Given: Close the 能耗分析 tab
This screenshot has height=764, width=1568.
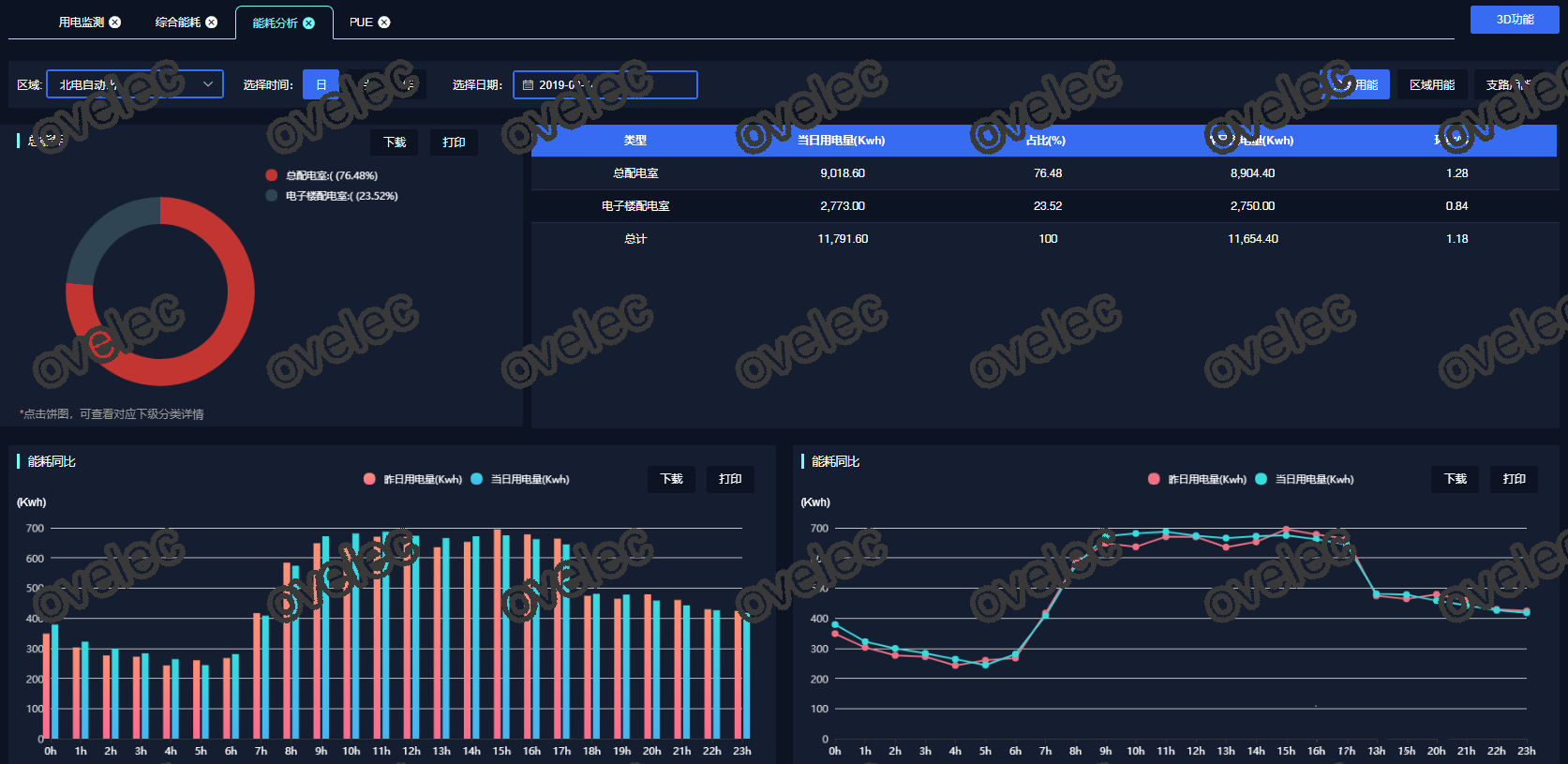Looking at the screenshot, I should pyautogui.click(x=308, y=23).
